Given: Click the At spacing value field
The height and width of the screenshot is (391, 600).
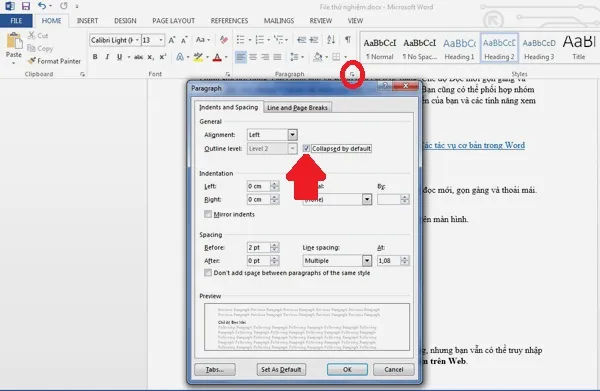Looking at the screenshot, I should tap(388, 261).
